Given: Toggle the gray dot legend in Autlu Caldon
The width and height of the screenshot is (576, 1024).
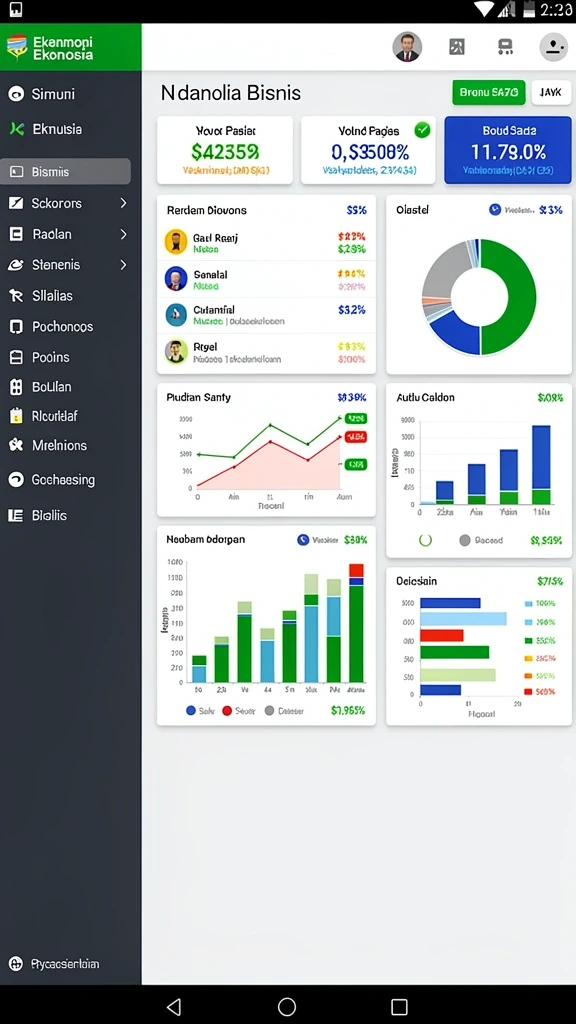Looking at the screenshot, I should coord(465,540).
